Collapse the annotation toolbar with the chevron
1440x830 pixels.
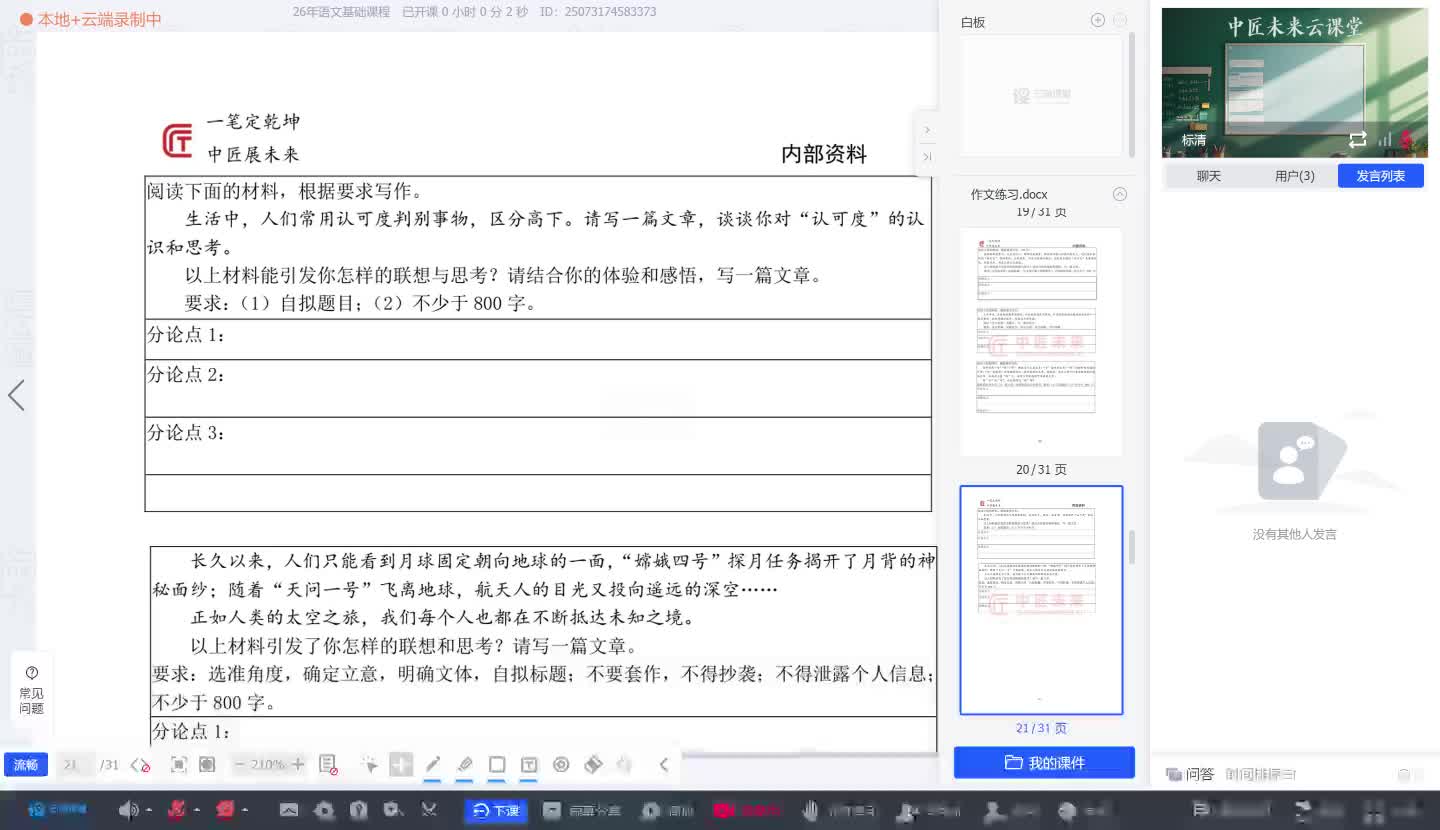(x=663, y=764)
